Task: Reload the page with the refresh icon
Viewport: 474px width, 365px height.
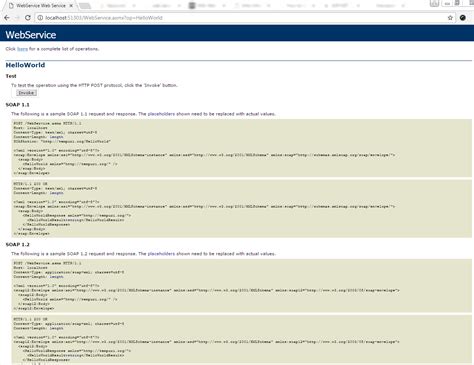Action: 28,18
